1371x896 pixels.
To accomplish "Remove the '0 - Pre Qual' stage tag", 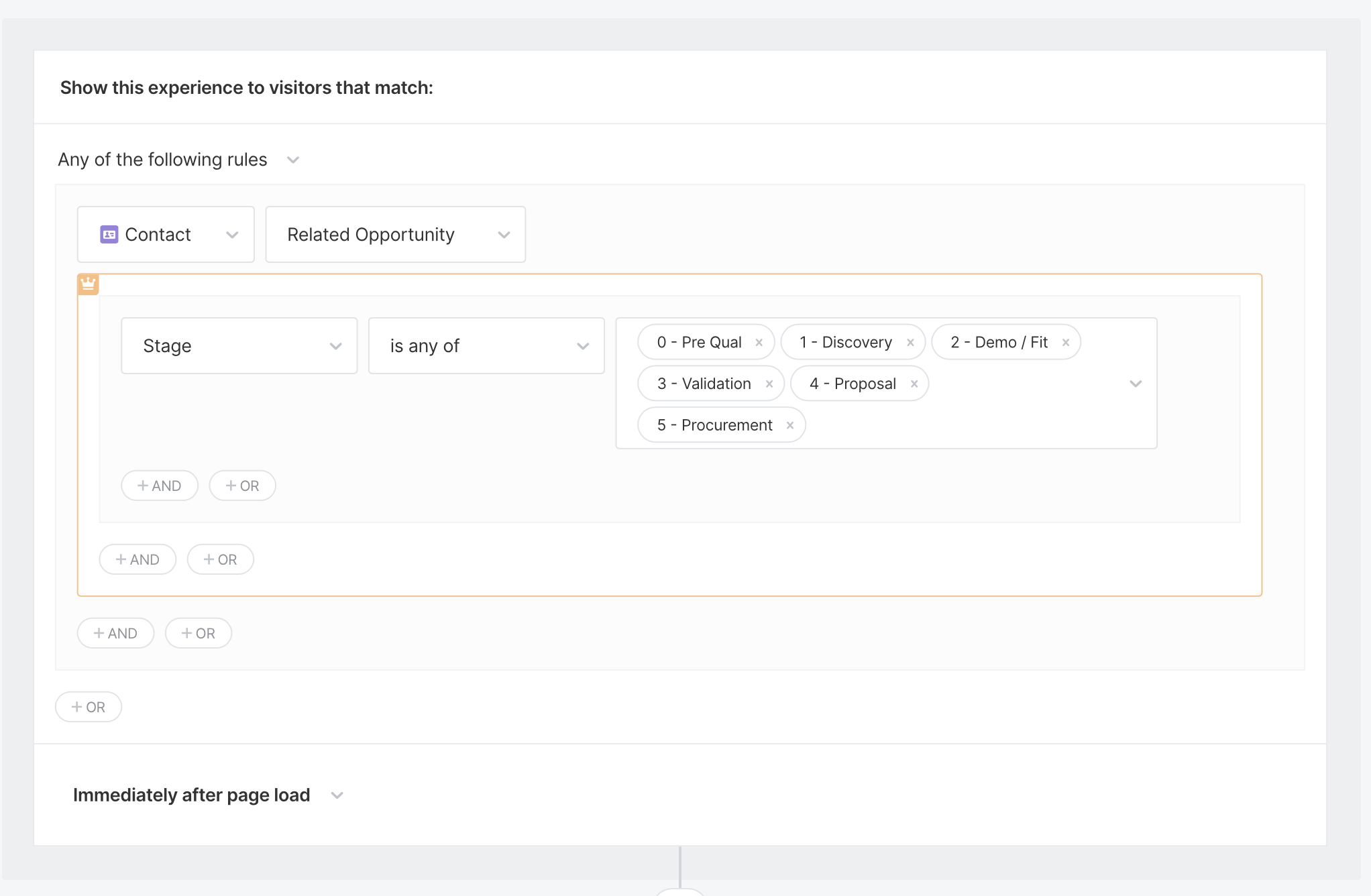I will pos(759,343).
